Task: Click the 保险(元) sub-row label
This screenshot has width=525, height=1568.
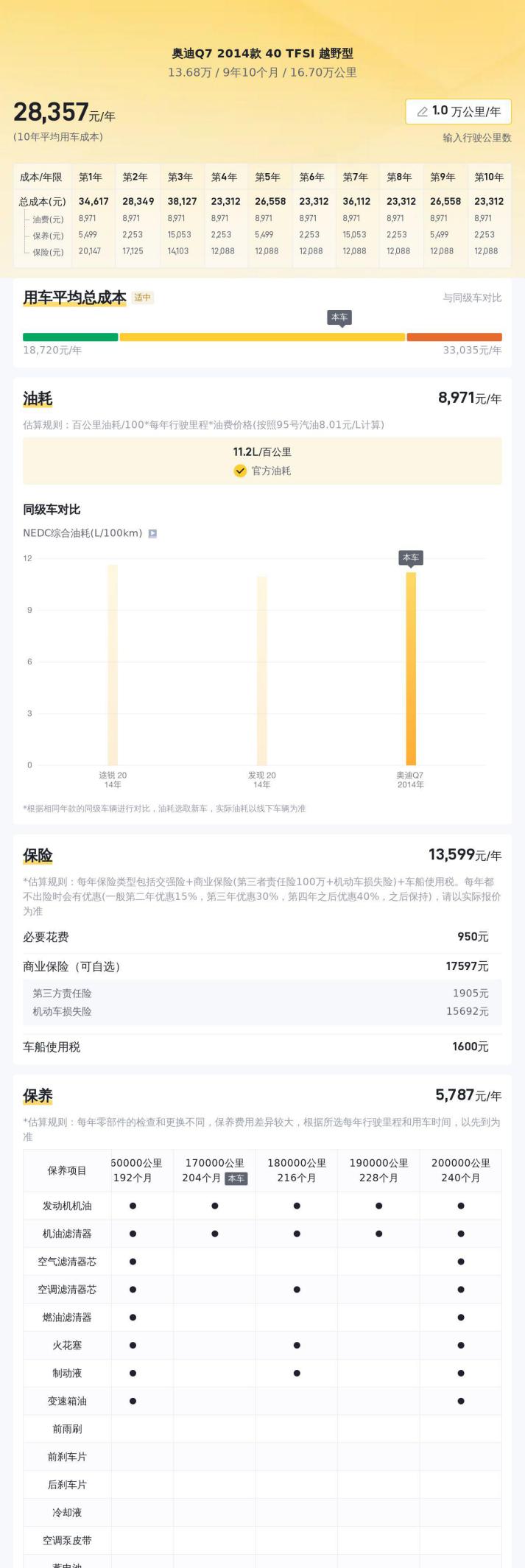Action: coord(48,252)
